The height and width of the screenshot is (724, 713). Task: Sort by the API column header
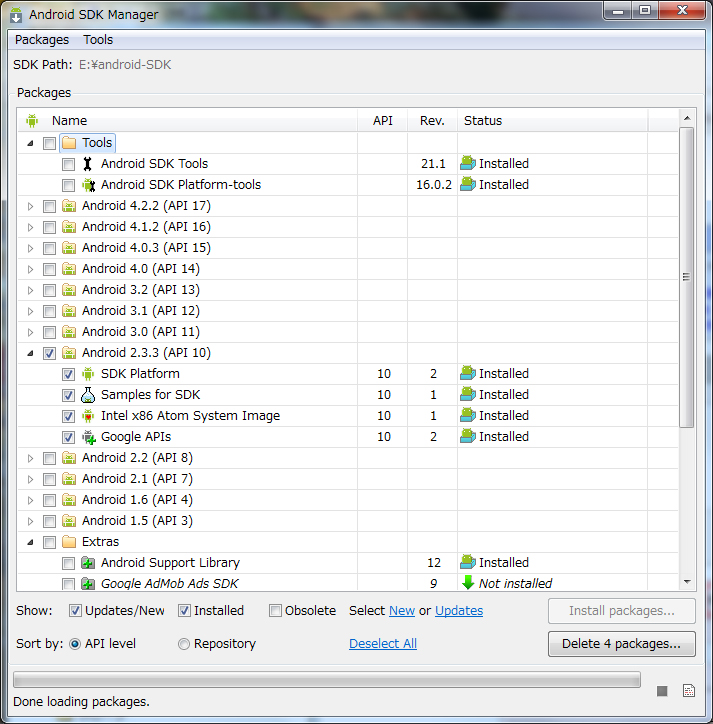[382, 121]
